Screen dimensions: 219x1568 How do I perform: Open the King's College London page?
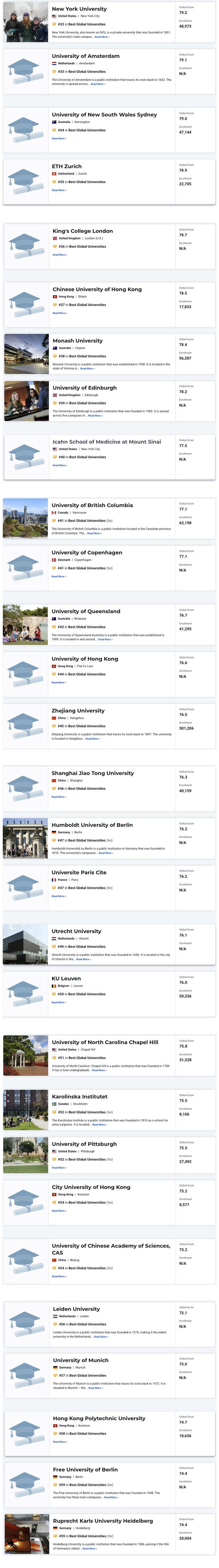(x=82, y=231)
